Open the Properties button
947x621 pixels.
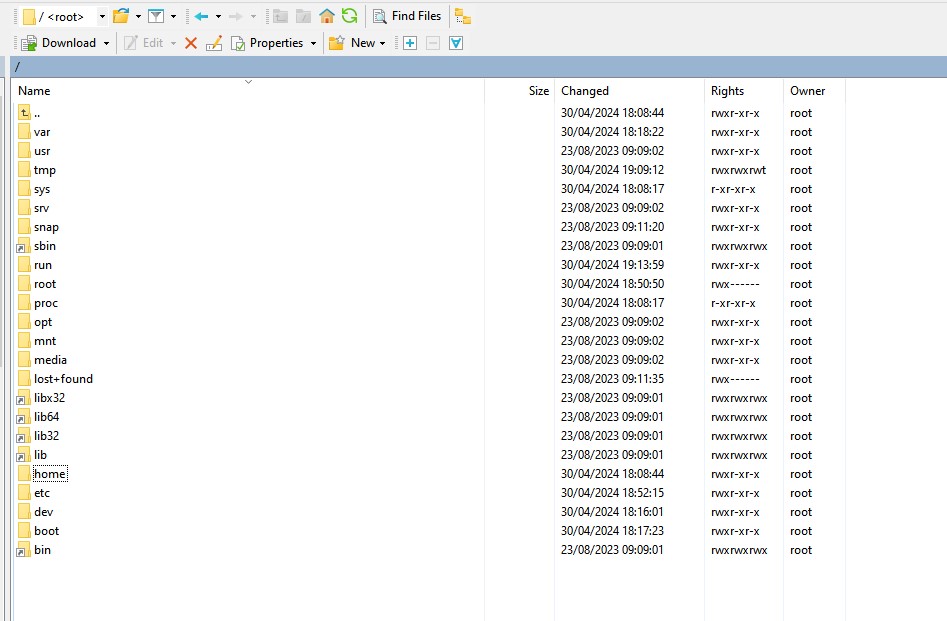pyautogui.click(x=268, y=43)
